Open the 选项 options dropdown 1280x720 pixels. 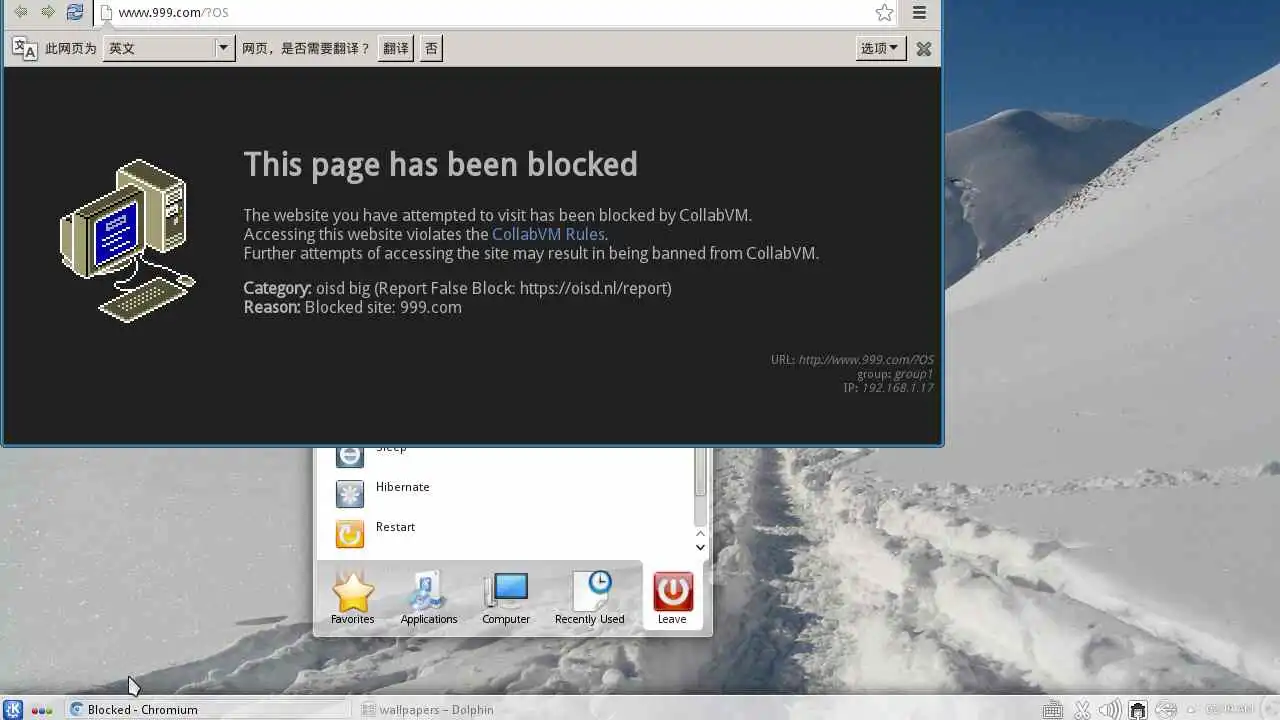(880, 48)
